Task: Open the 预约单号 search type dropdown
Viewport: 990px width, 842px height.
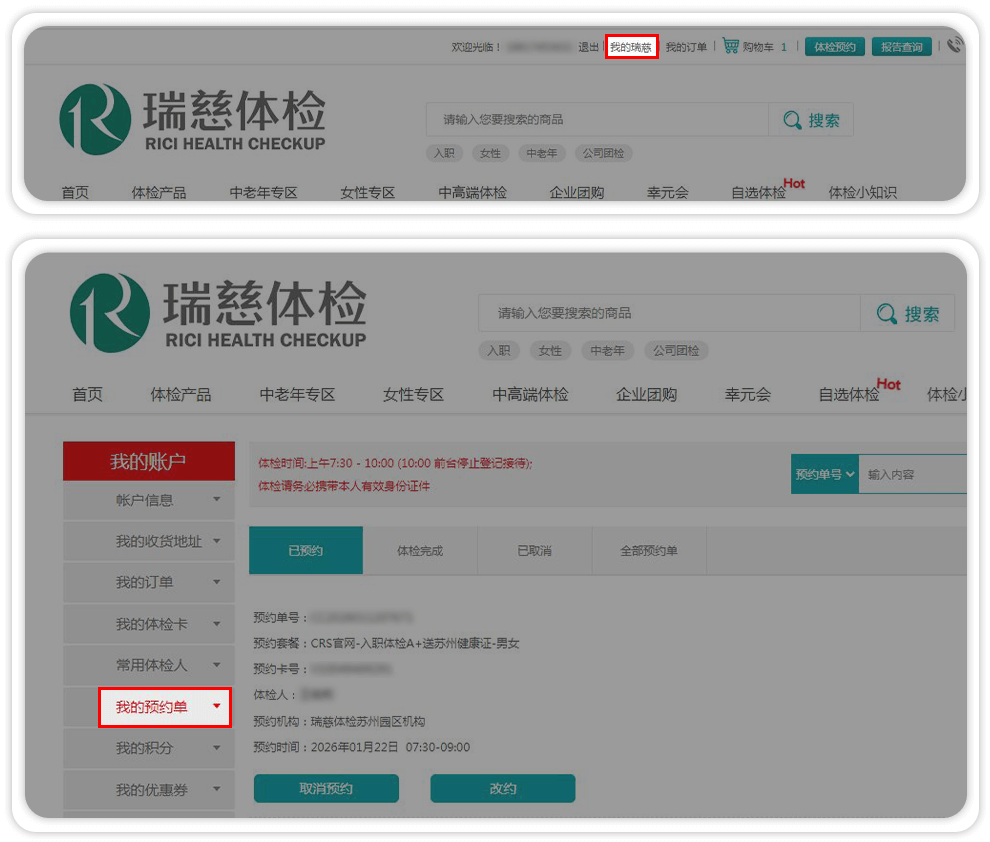Action: (x=825, y=475)
